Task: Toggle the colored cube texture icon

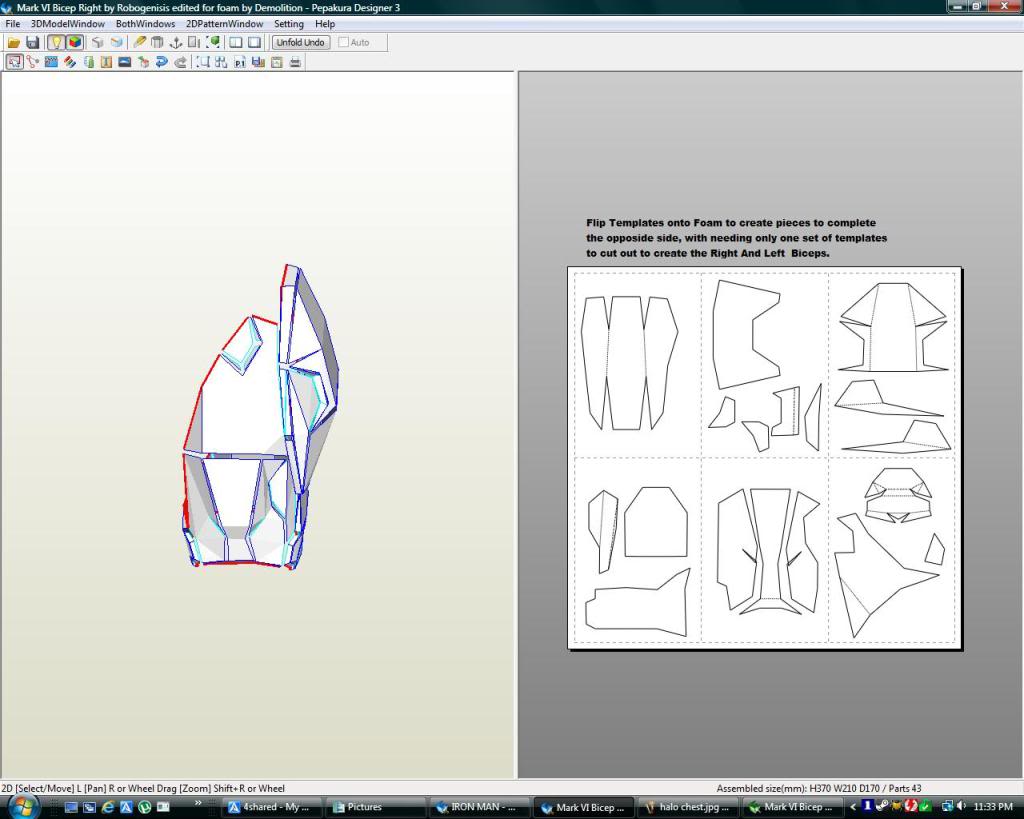Action: point(75,42)
